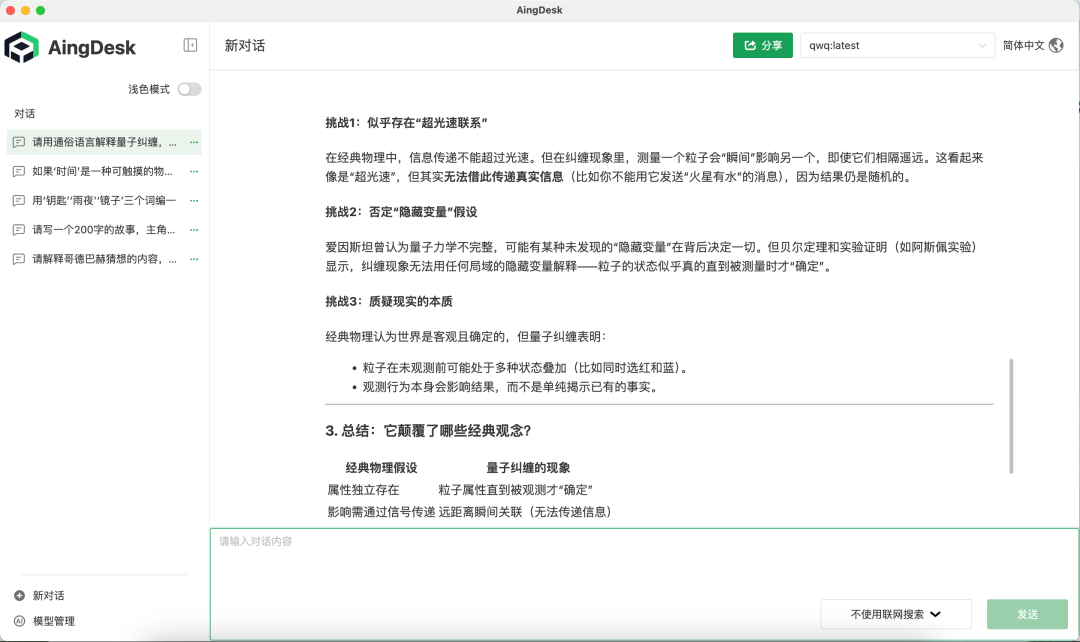Click chat icon of 如果'时间' row
This screenshot has width=1080, height=642.
[x=19, y=171]
